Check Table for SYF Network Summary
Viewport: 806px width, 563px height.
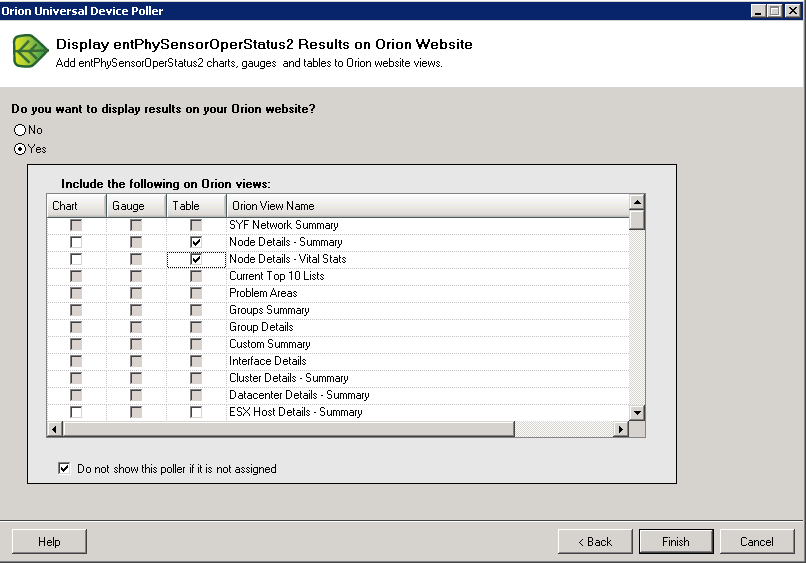[196, 225]
